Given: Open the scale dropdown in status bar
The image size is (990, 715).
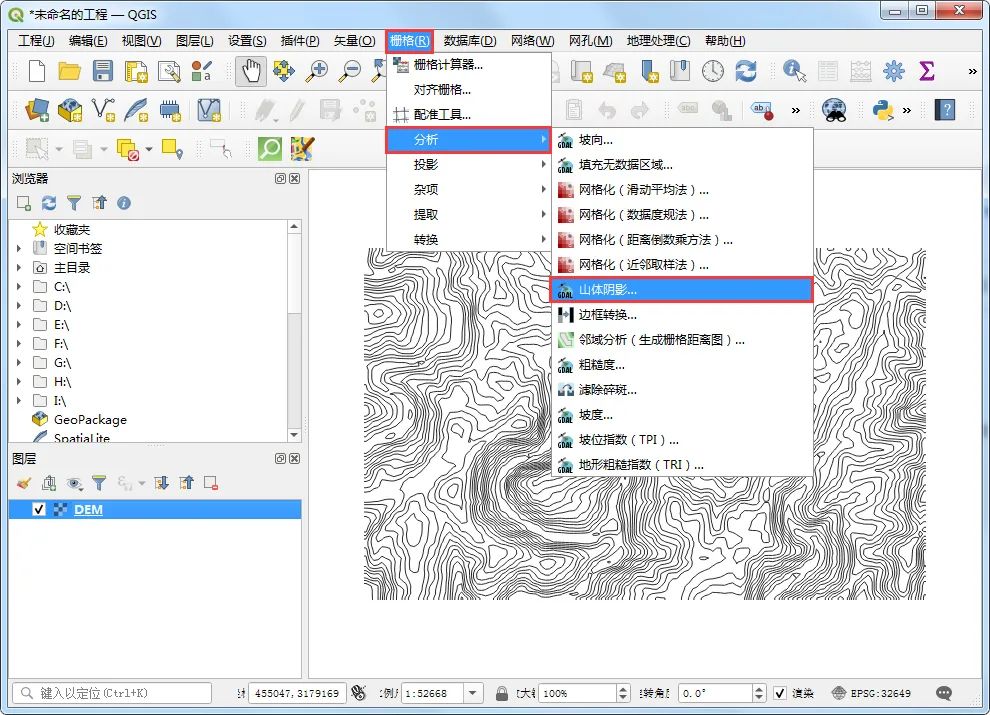Looking at the screenshot, I should [473, 693].
